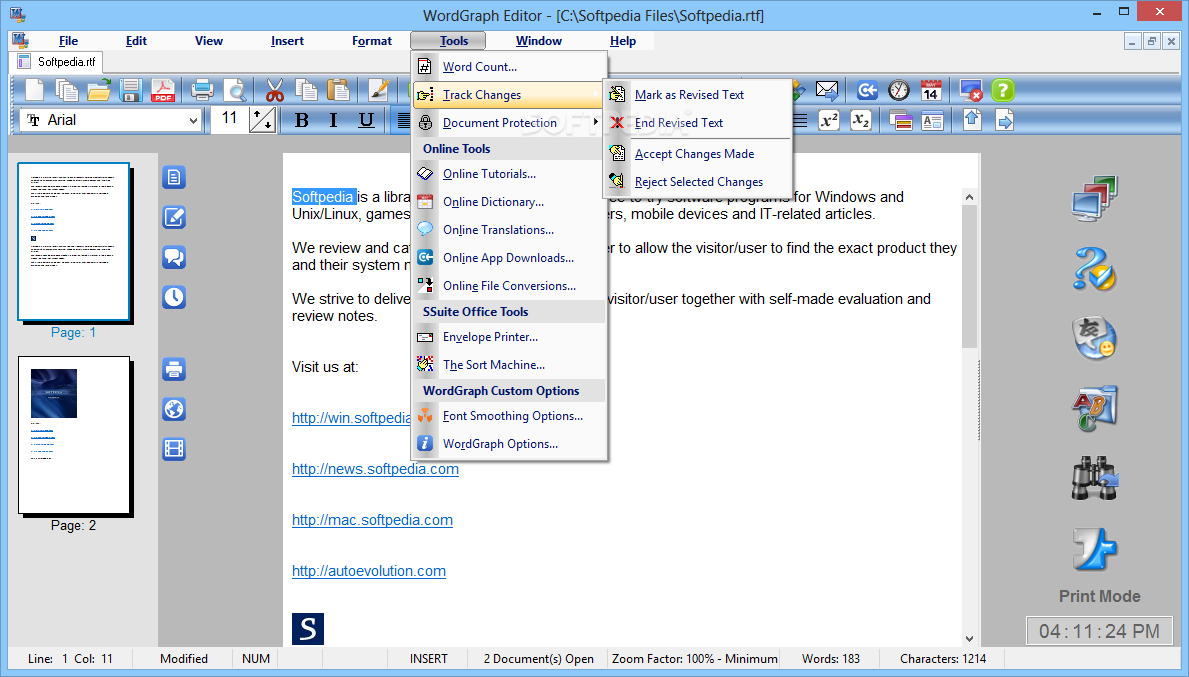Toggle Underline formatting
This screenshot has height=677, width=1189.
(366, 120)
